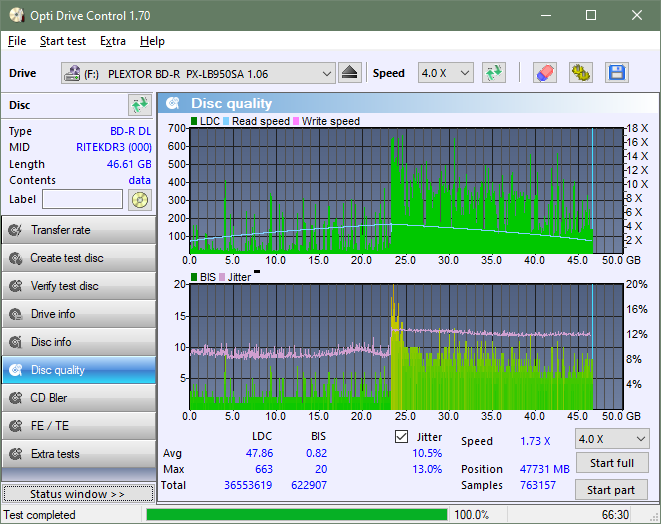Click the FE / TE icon

tap(16, 426)
